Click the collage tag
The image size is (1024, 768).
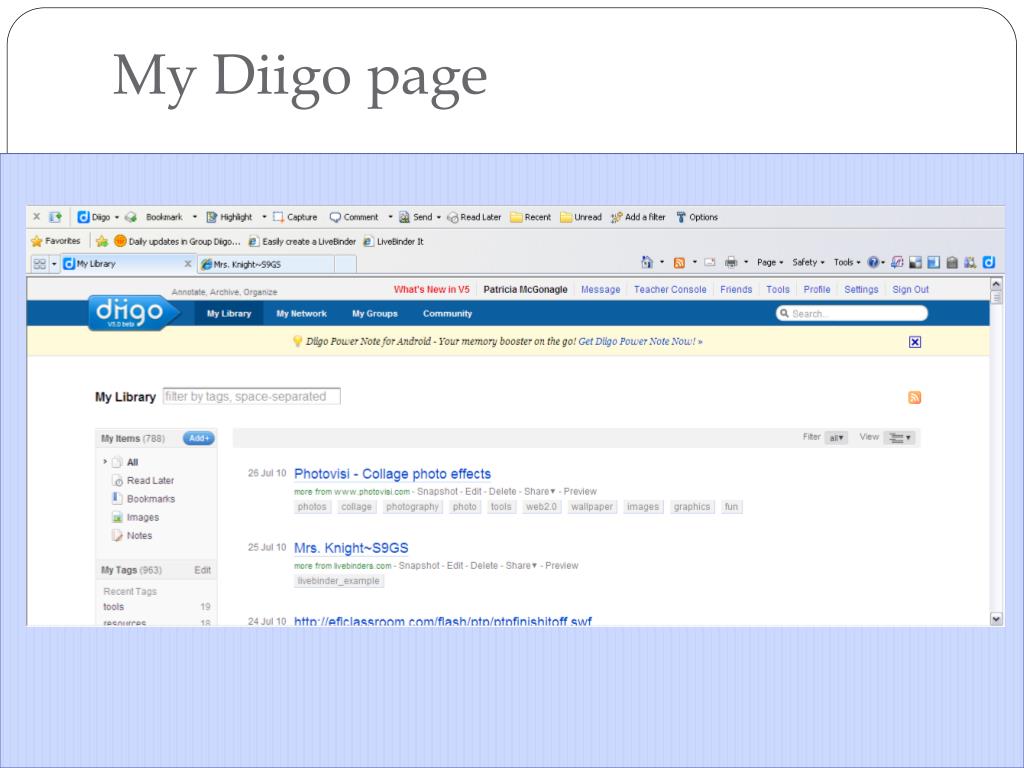(356, 507)
